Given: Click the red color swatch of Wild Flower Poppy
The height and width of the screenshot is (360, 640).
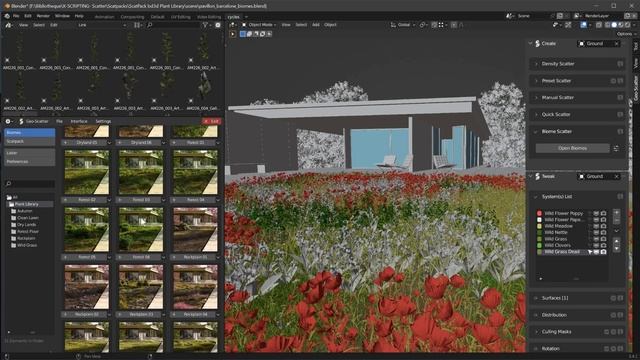Looking at the screenshot, I should click(539, 213).
